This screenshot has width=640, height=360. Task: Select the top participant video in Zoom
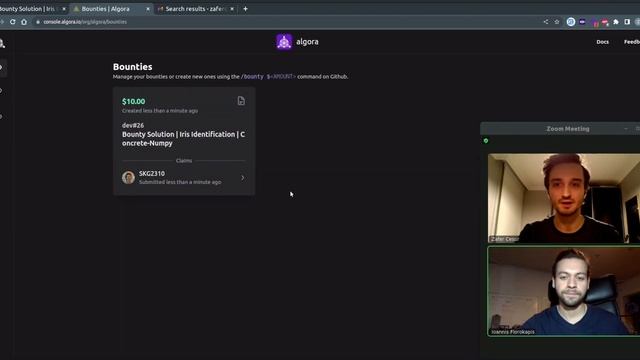[x=564, y=198]
